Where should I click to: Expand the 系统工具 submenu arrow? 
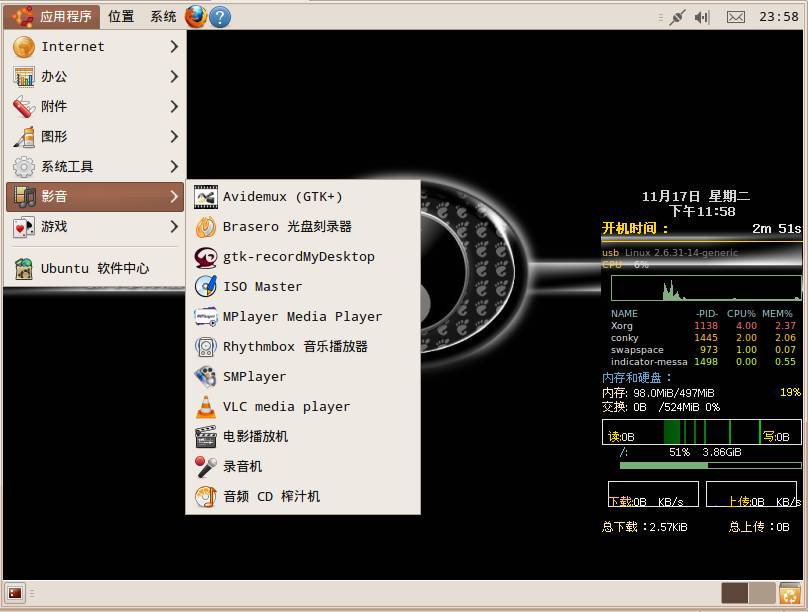click(174, 166)
